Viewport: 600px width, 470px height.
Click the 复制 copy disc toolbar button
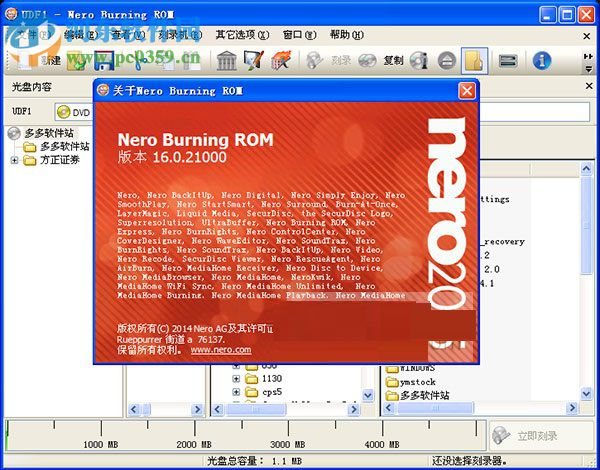pyautogui.click(x=381, y=60)
